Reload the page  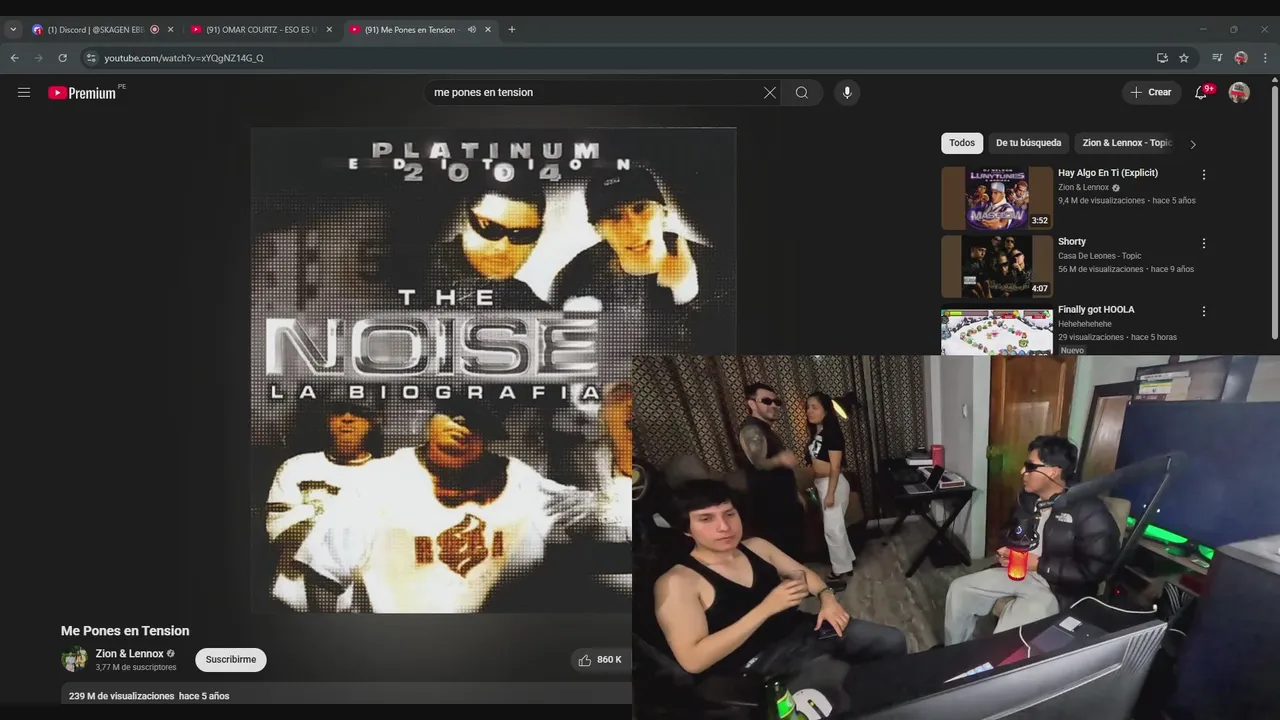[62, 58]
